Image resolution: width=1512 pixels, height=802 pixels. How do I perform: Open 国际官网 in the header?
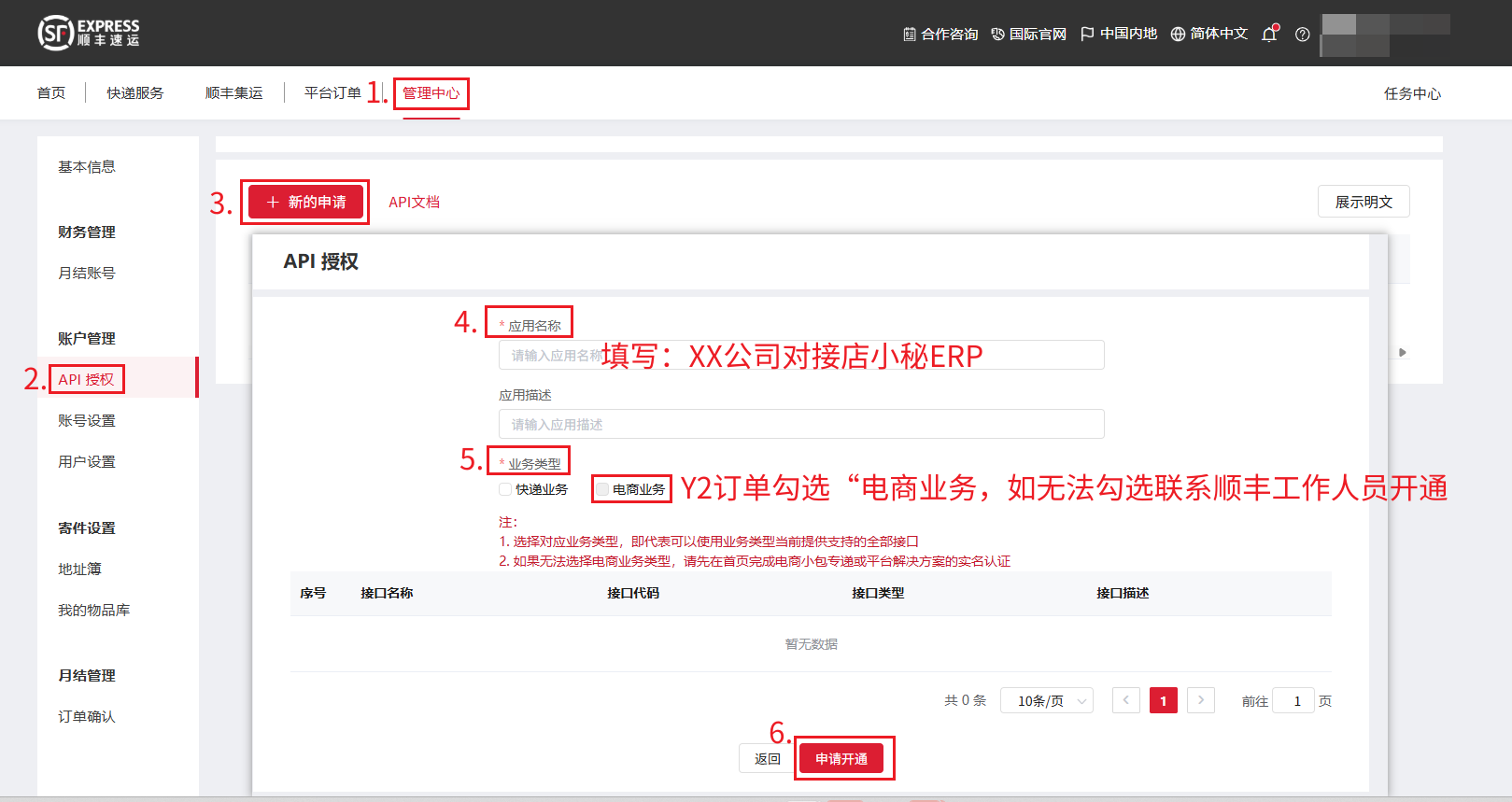(x=1028, y=35)
